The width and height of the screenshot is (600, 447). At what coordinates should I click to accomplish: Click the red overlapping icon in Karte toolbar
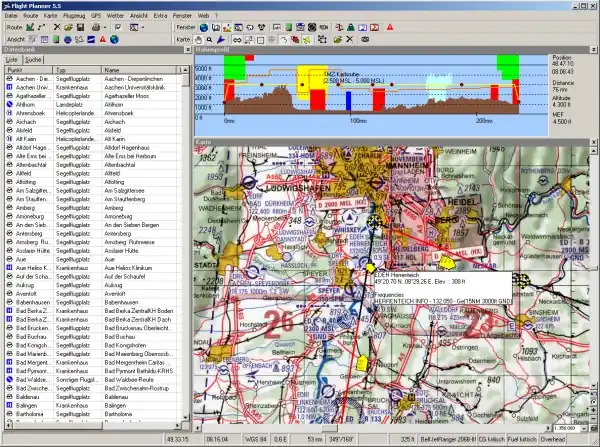click(295, 39)
